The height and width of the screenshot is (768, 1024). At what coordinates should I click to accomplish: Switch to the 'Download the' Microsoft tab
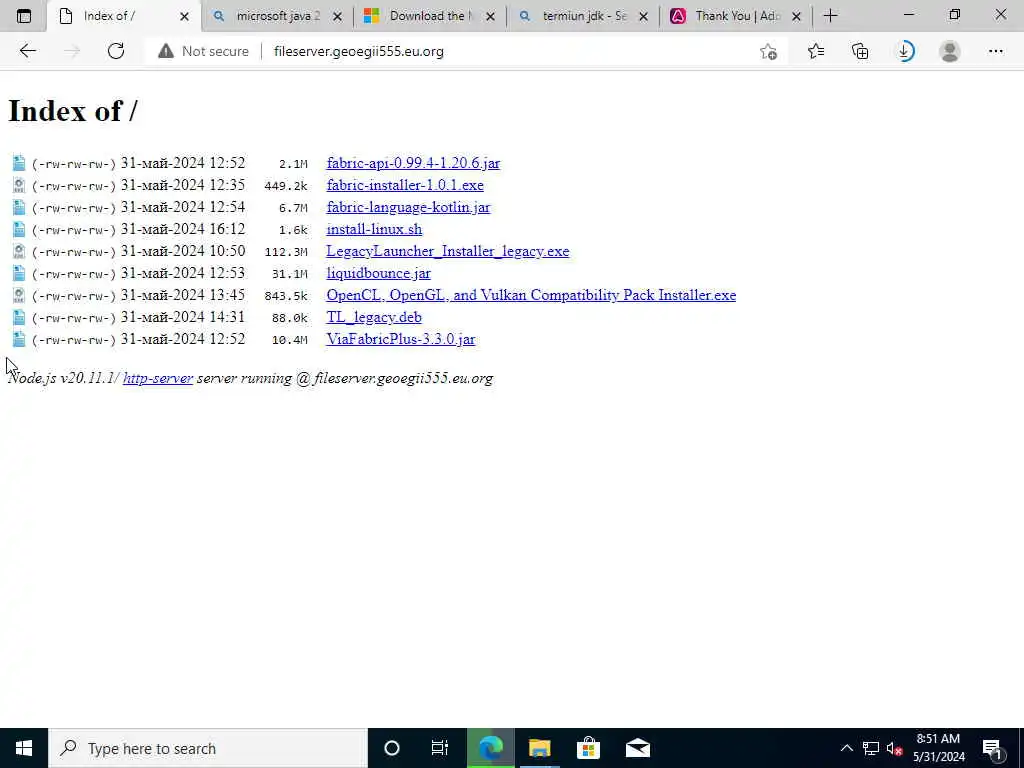[x=430, y=16]
